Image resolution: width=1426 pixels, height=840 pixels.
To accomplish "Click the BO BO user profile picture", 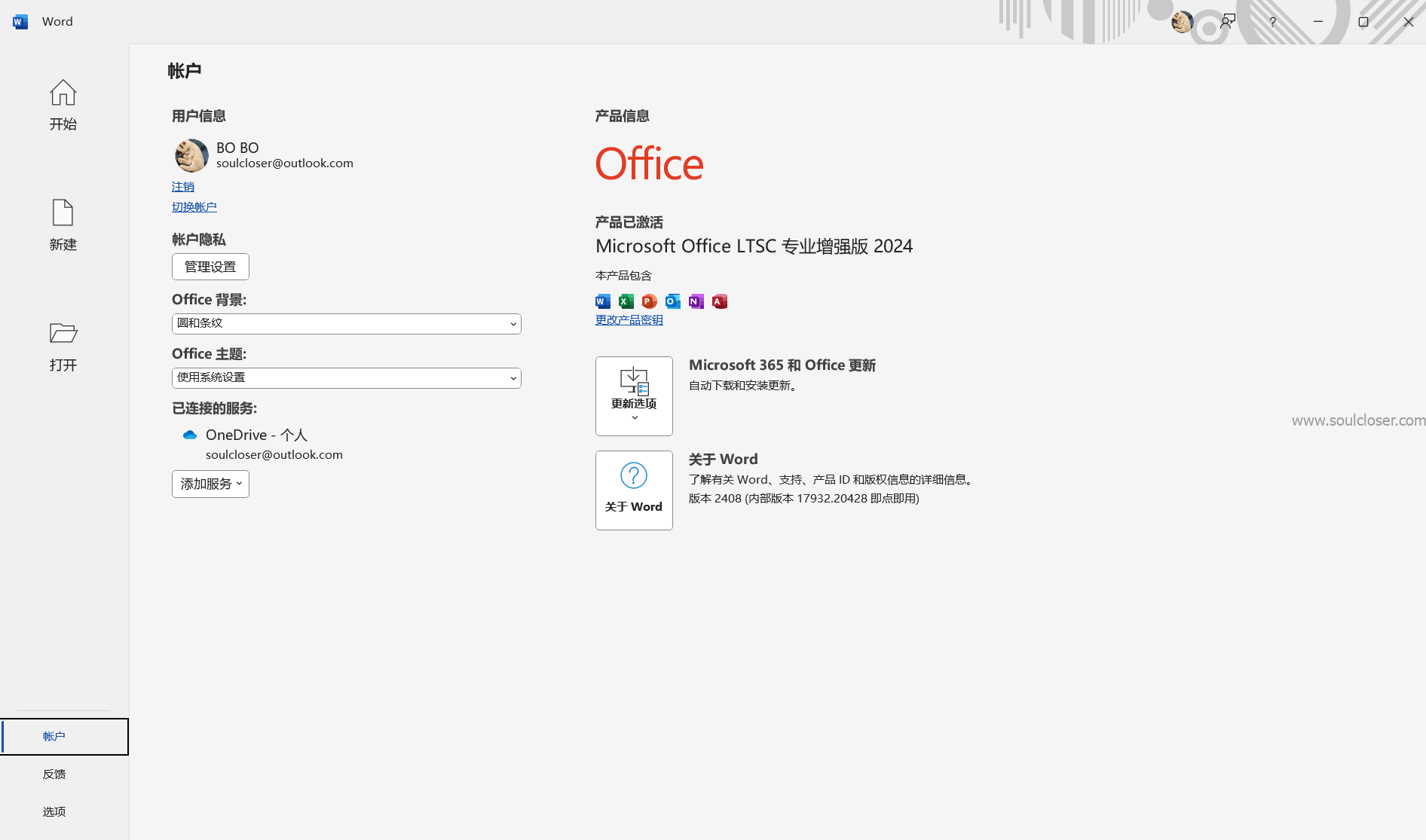I will 191,155.
